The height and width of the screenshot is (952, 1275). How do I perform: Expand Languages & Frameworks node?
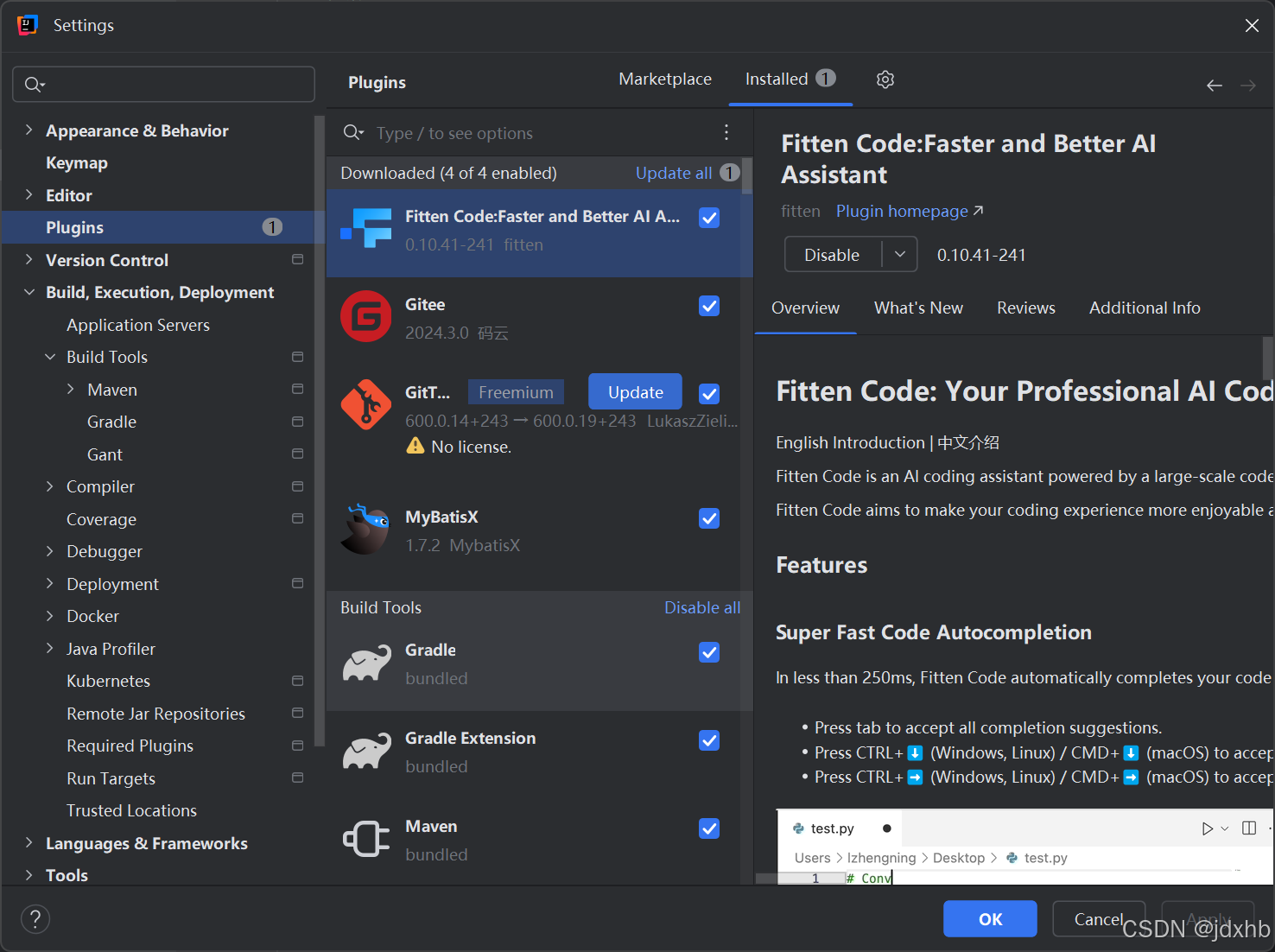[x=29, y=842]
